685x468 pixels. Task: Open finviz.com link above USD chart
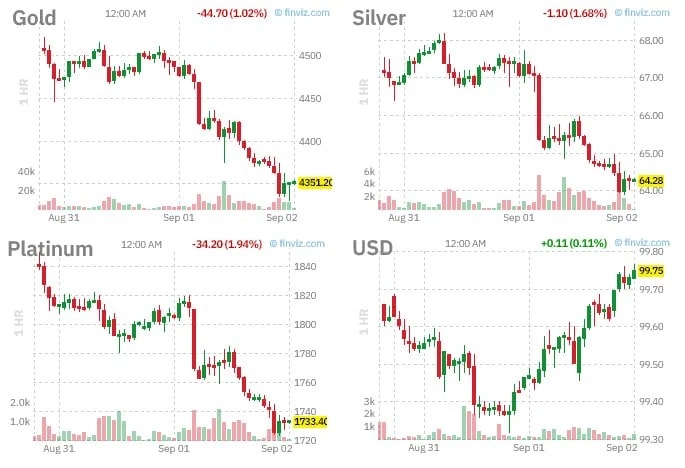coord(642,243)
